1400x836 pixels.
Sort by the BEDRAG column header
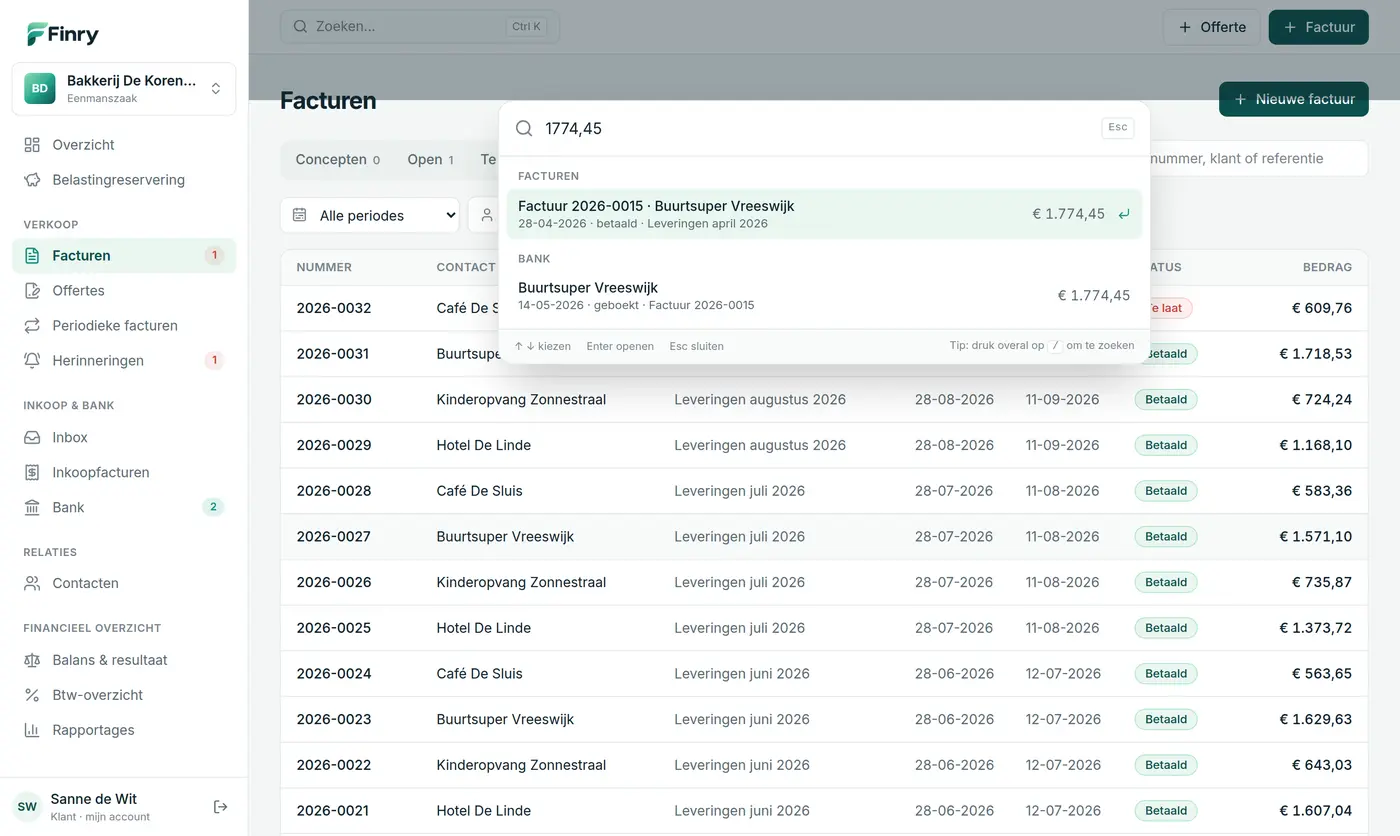pos(1327,268)
